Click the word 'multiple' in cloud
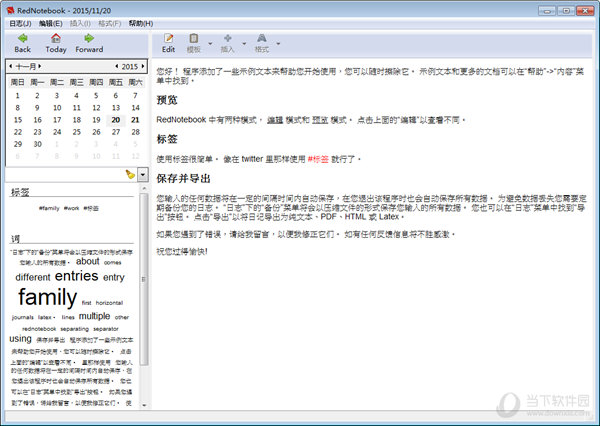 [x=94, y=316]
